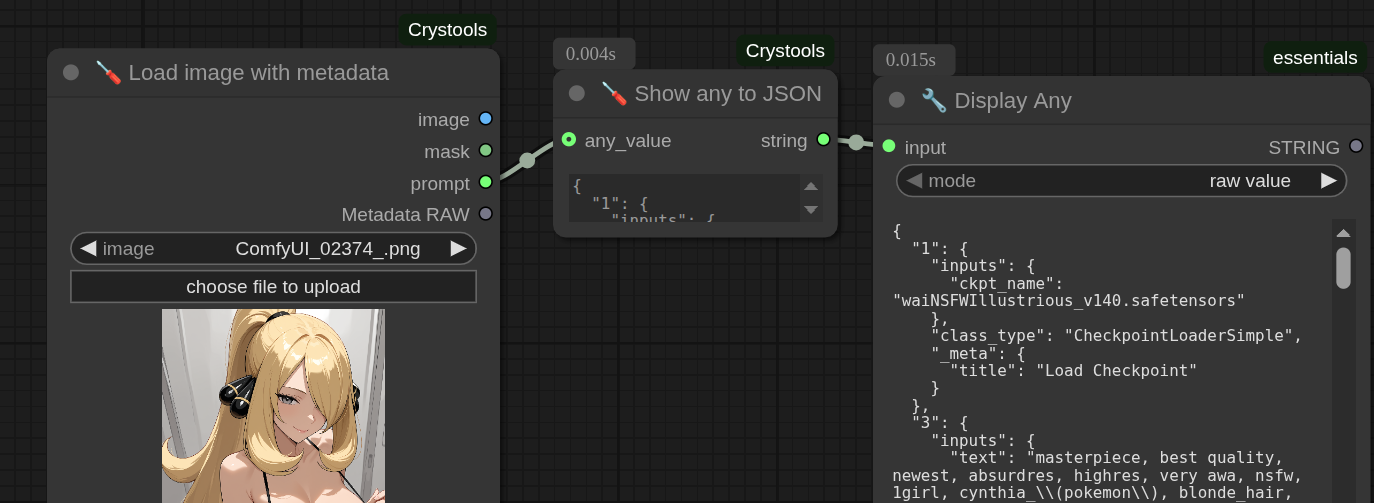Click the 0.015s execution time label
The height and width of the screenshot is (503, 1374).
[x=914, y=60]
